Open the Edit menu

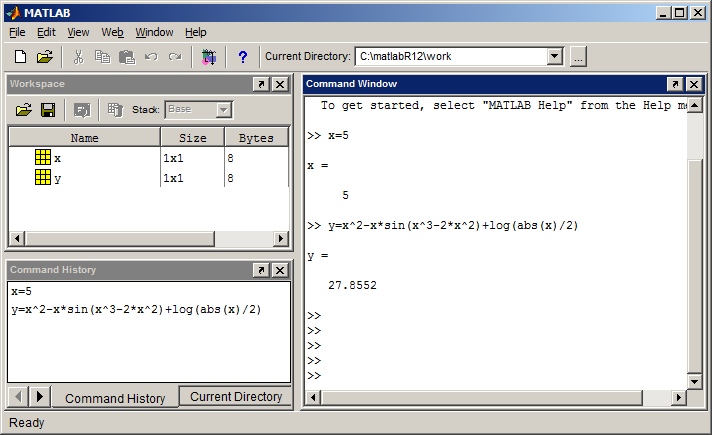[x=46, y=32]
